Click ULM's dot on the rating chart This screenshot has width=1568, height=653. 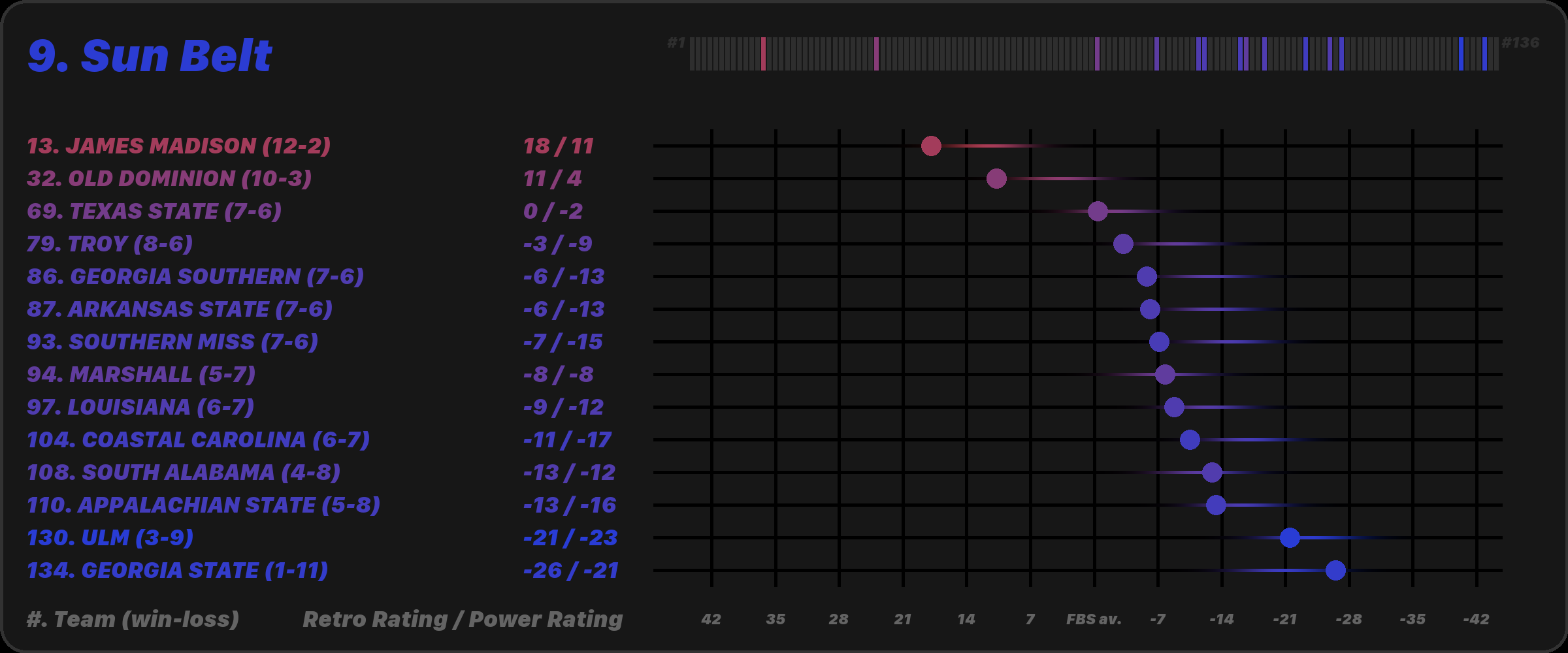(1290, 537)
